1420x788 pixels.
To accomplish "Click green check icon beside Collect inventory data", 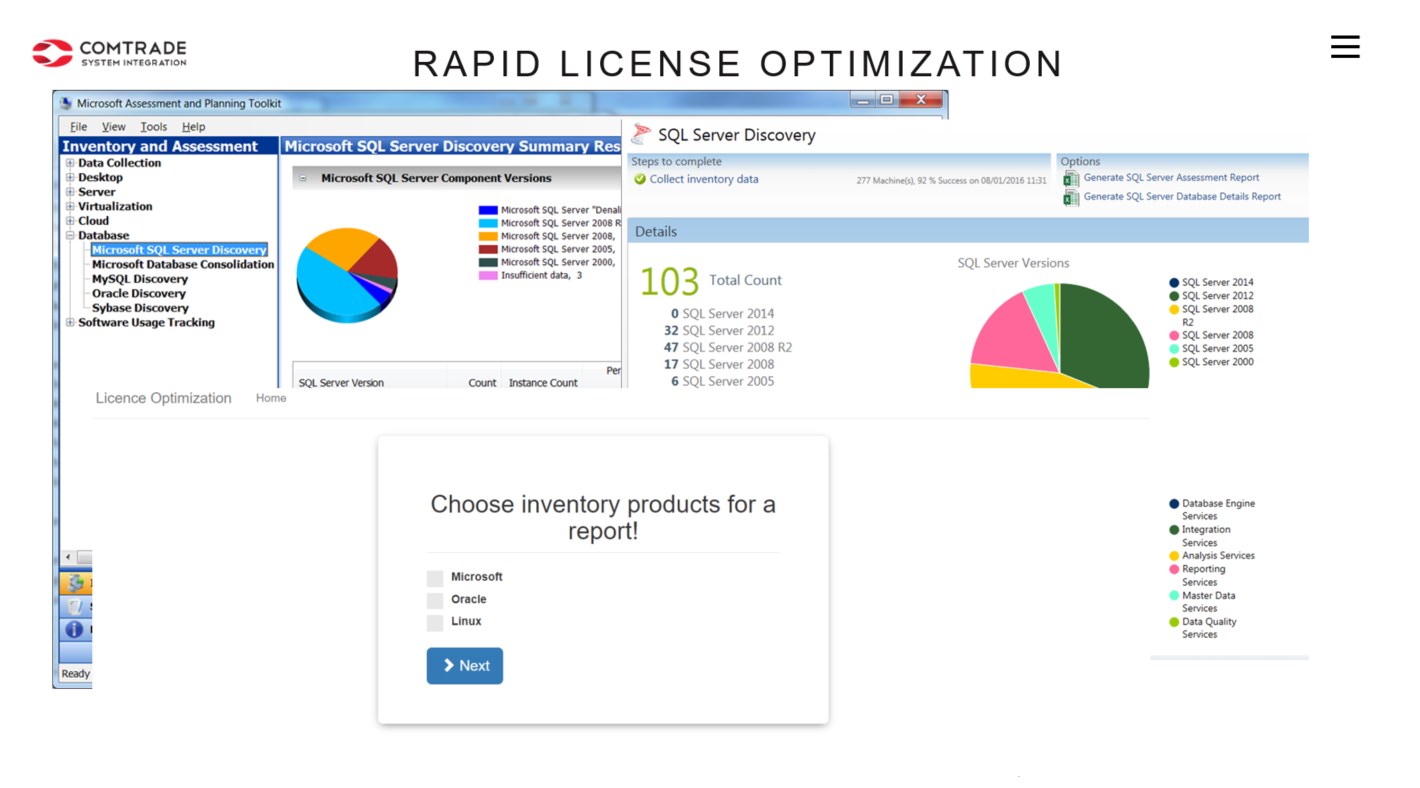I will click(640, 180).
